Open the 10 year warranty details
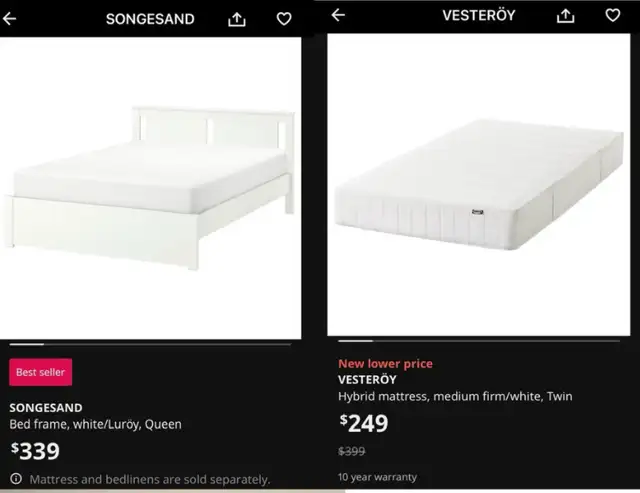The width and height of the screenshot is (640, 493). [x=378, y=477]
